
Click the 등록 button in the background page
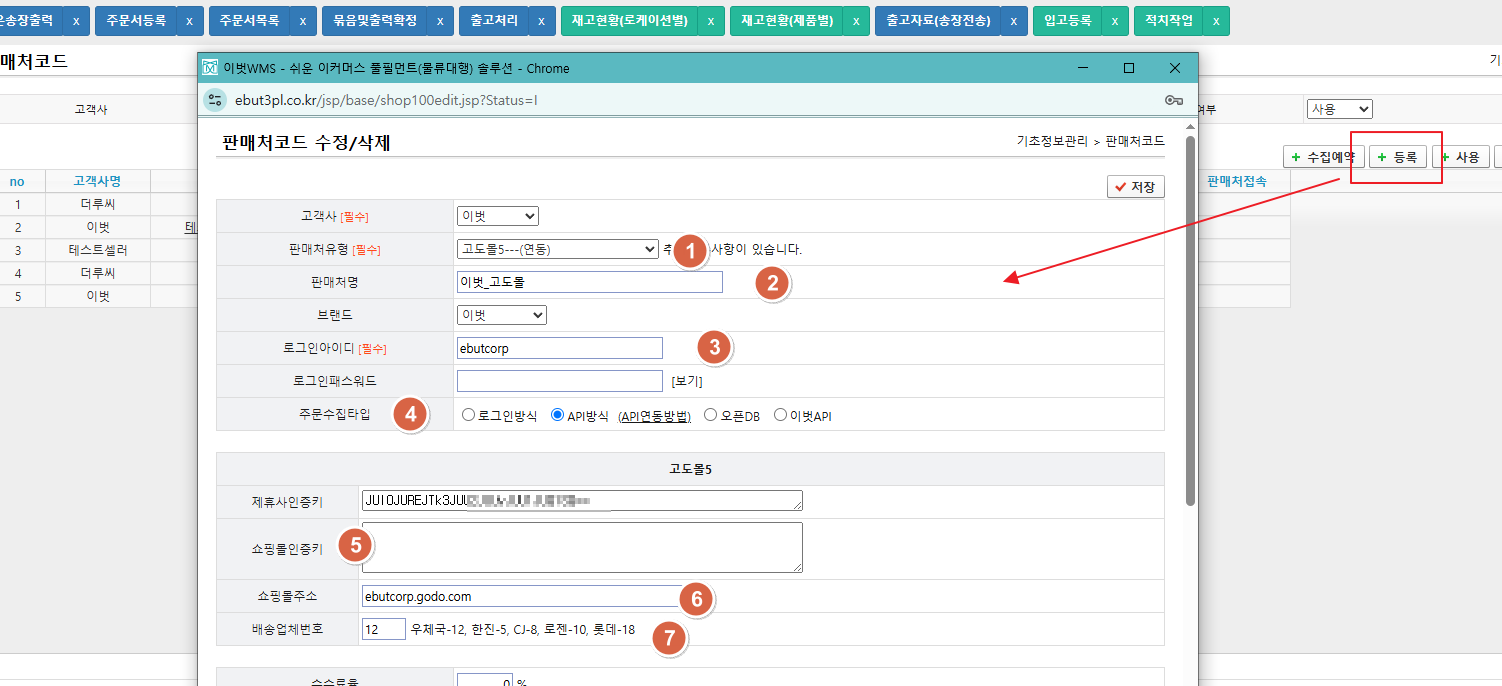(1397, 157)
